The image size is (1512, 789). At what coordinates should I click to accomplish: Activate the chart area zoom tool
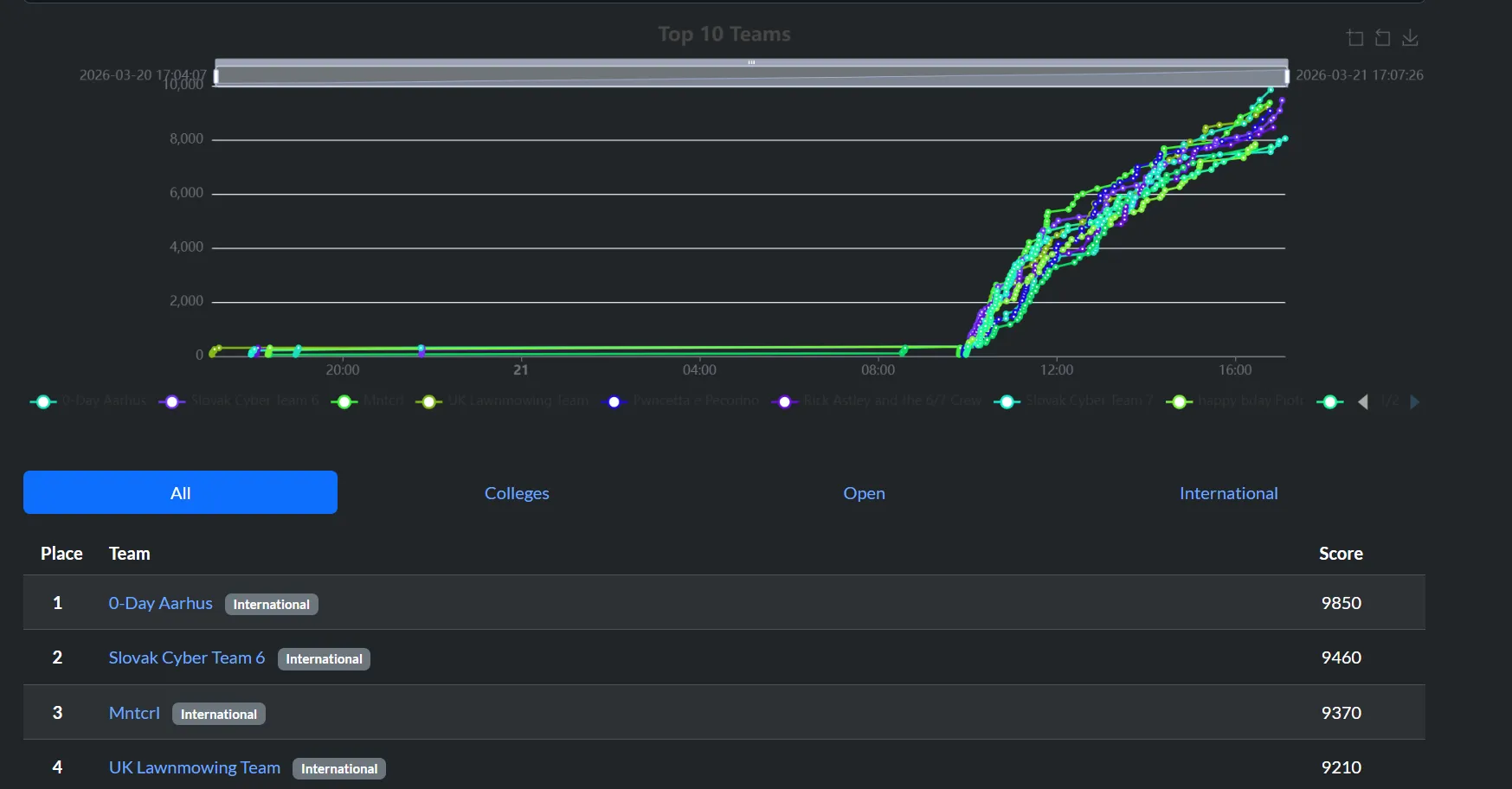tap(1355, 38)
